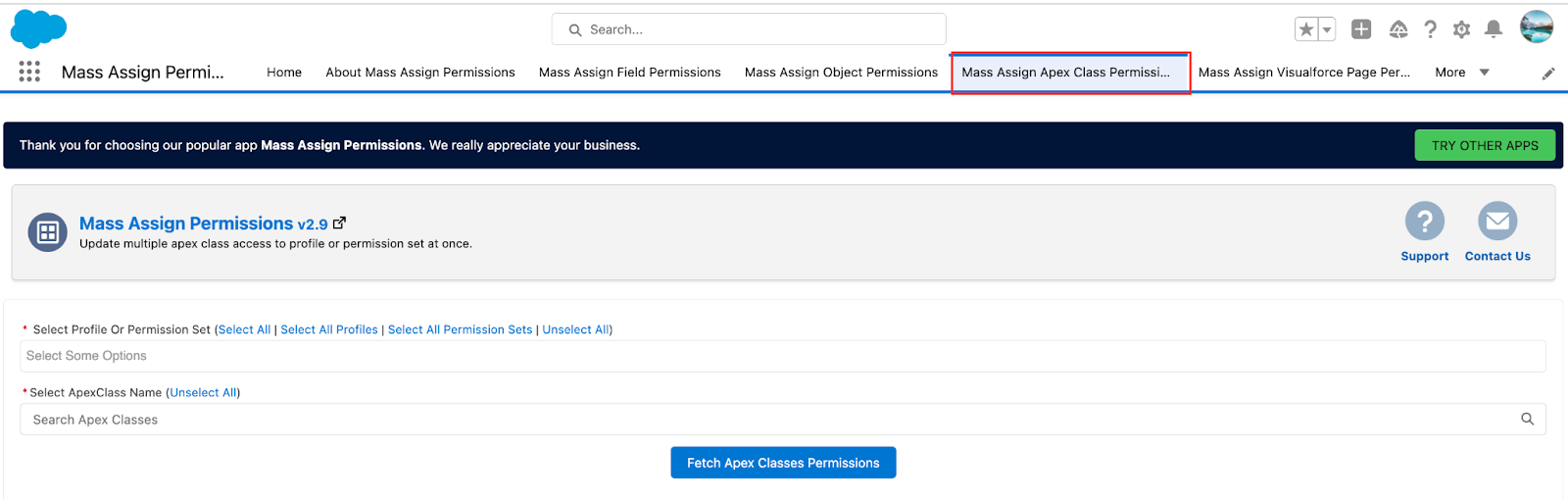
Task: Open About Mass Assign Permissions tab
Action: [420, 73]
